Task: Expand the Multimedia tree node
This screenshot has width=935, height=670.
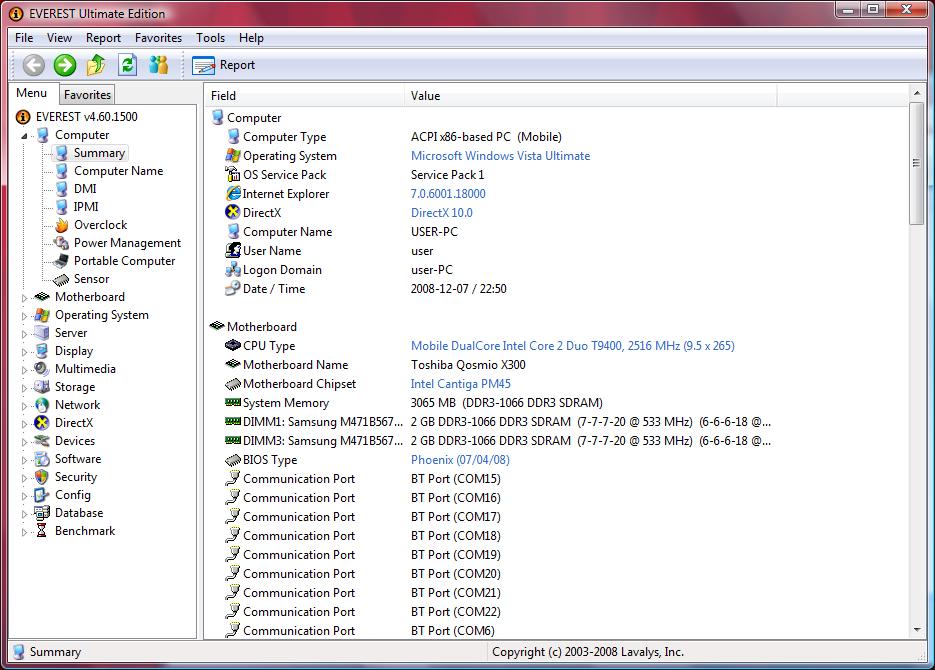Action: click(24, 370)
